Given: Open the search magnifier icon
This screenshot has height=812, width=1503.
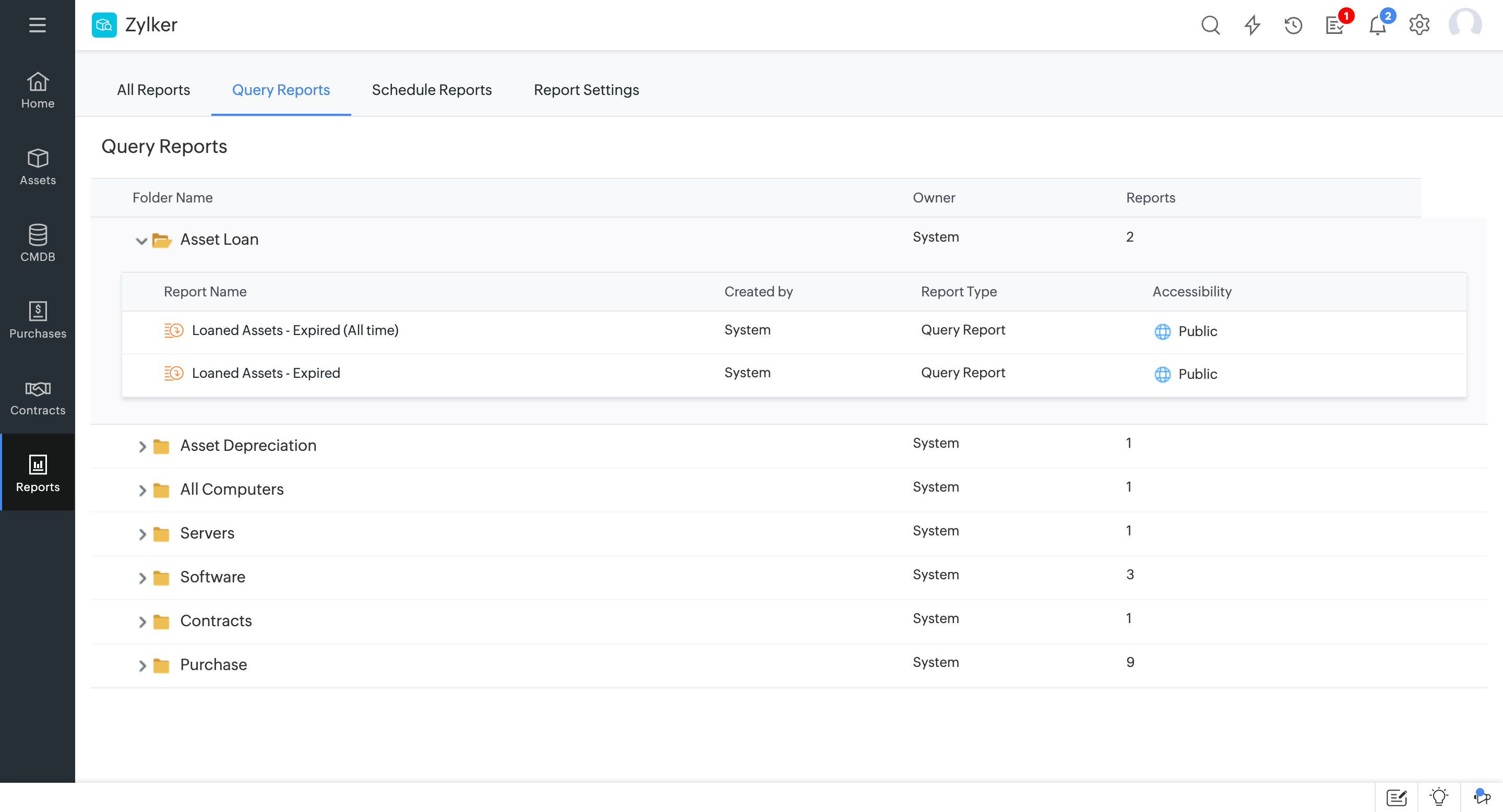Looking at the screenshot, I should 1210,25.
